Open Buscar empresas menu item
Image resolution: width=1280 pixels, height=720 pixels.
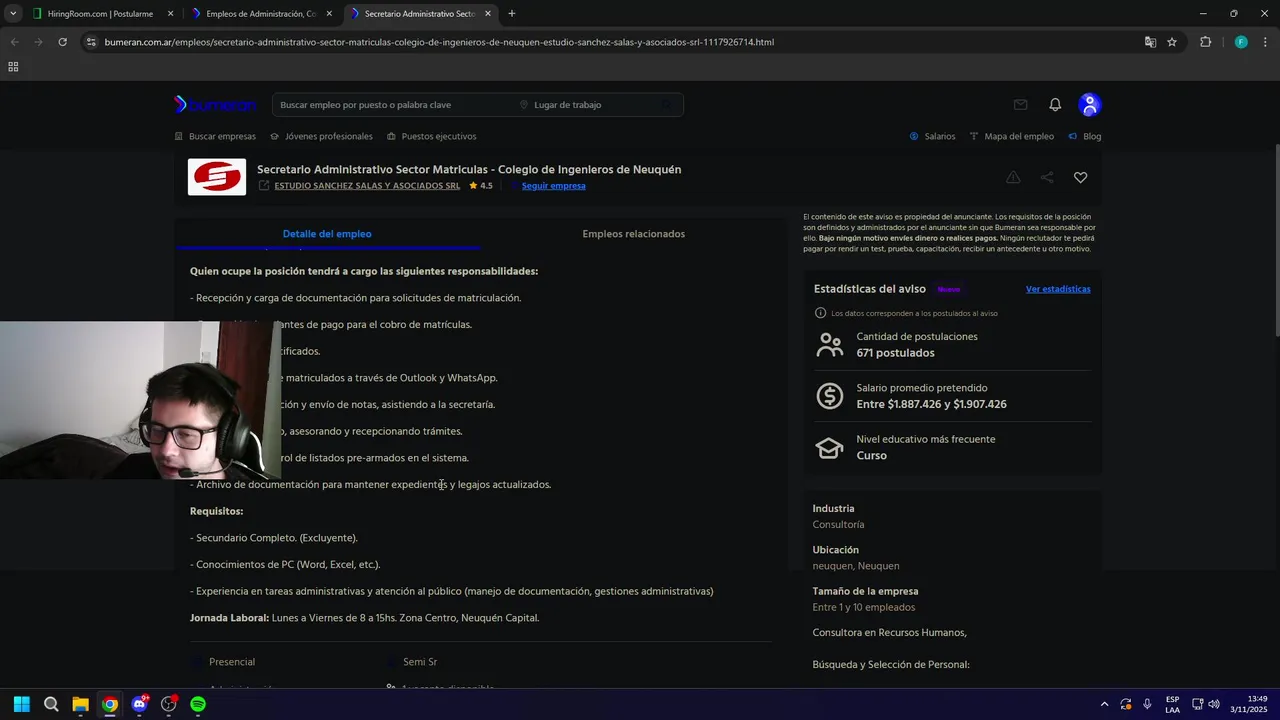(x=215, y=136)
